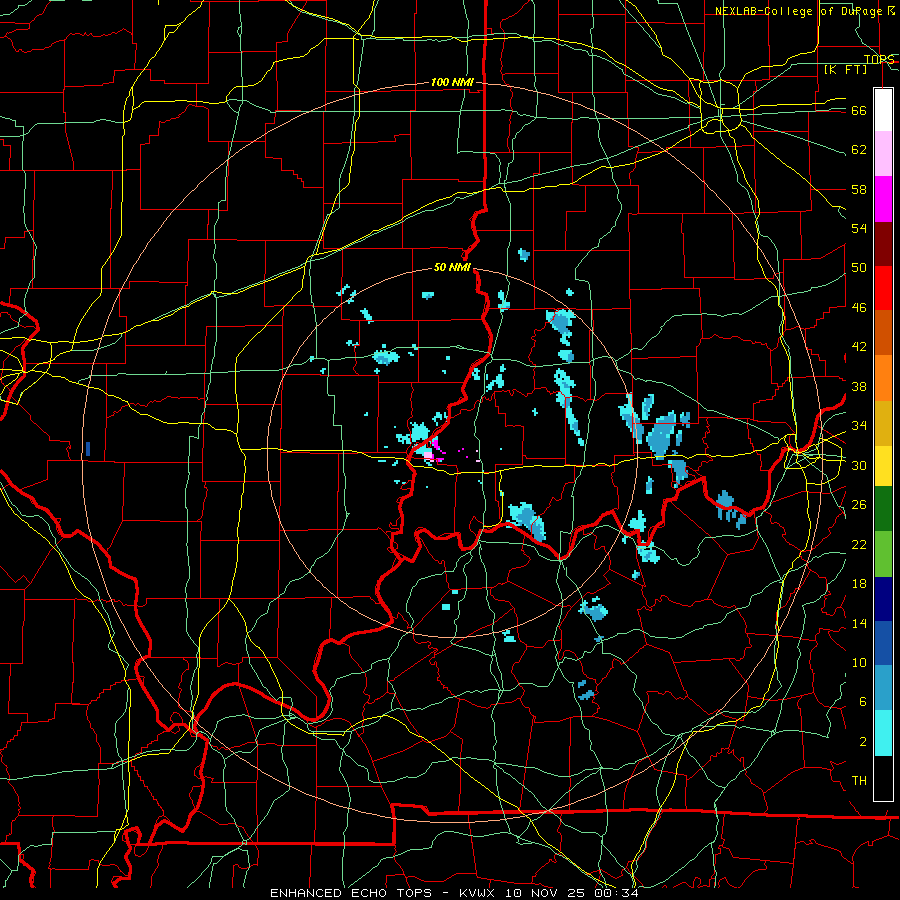Viewport: 900px width, 900px height.
Task: Select the 100 NMI range ring label
Action: pos(452,82)
